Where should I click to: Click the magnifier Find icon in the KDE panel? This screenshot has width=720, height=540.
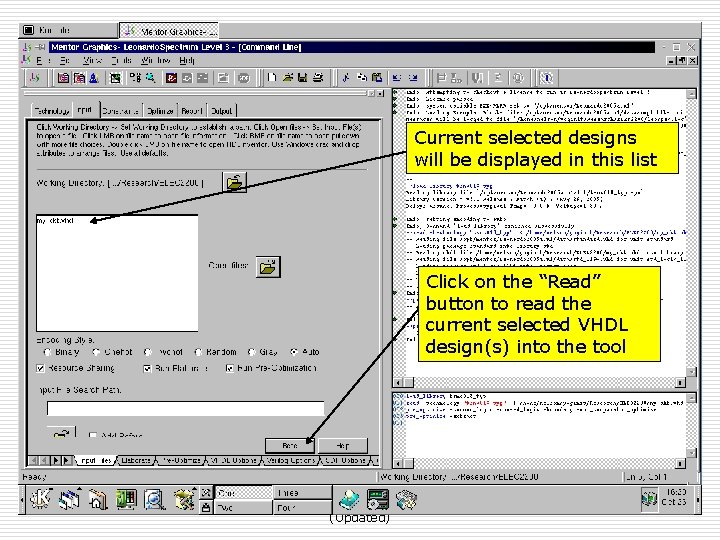154,500
